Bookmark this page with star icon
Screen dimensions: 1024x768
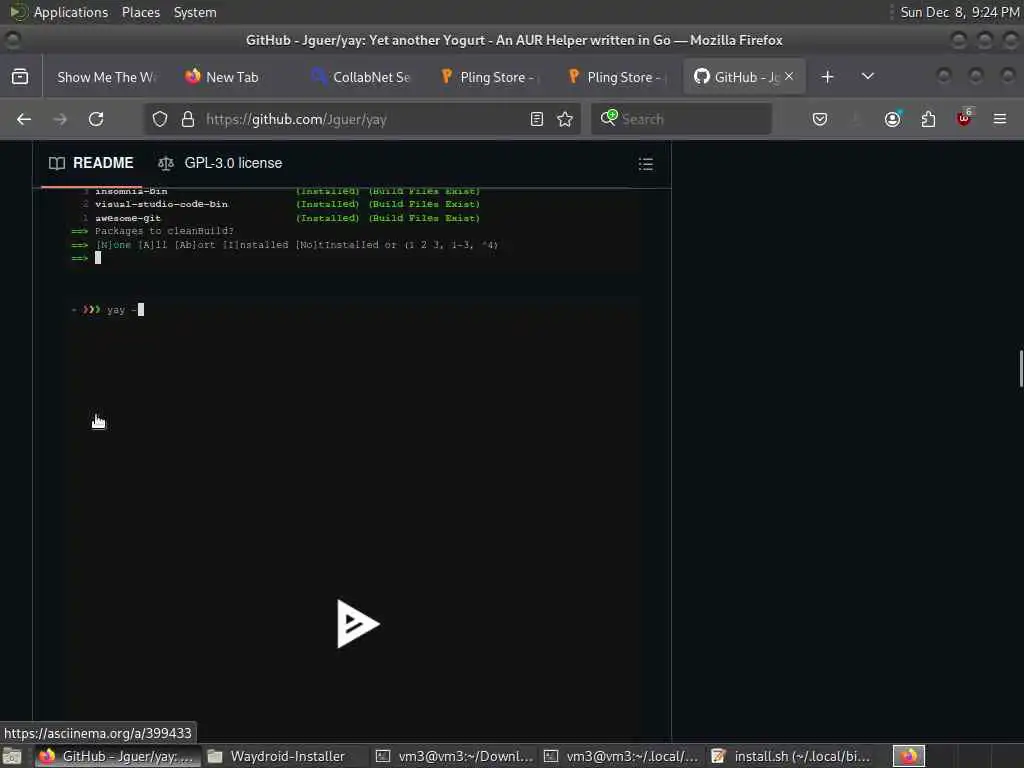tap(565, 119)
